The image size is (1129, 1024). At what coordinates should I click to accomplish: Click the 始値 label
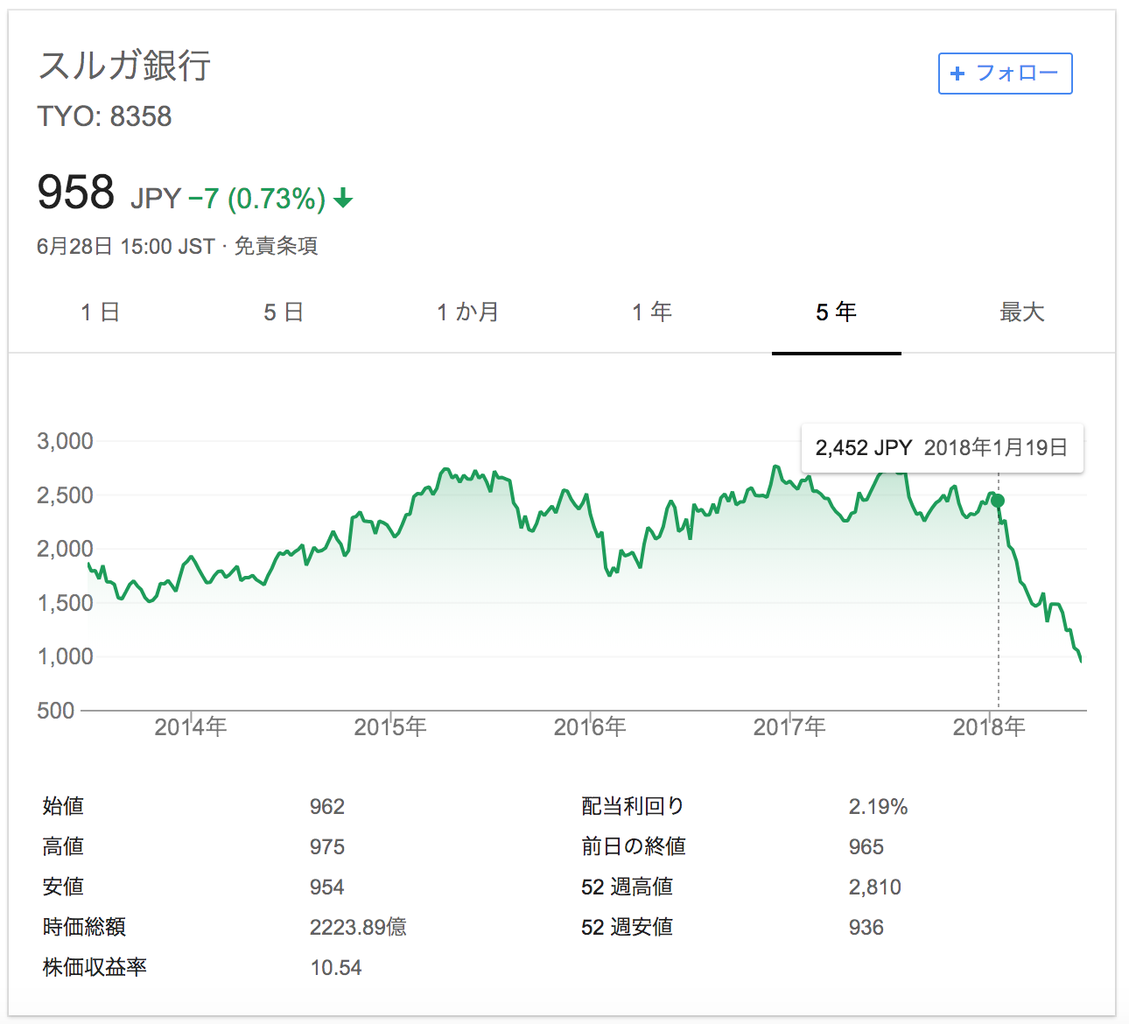pos(63,807)
